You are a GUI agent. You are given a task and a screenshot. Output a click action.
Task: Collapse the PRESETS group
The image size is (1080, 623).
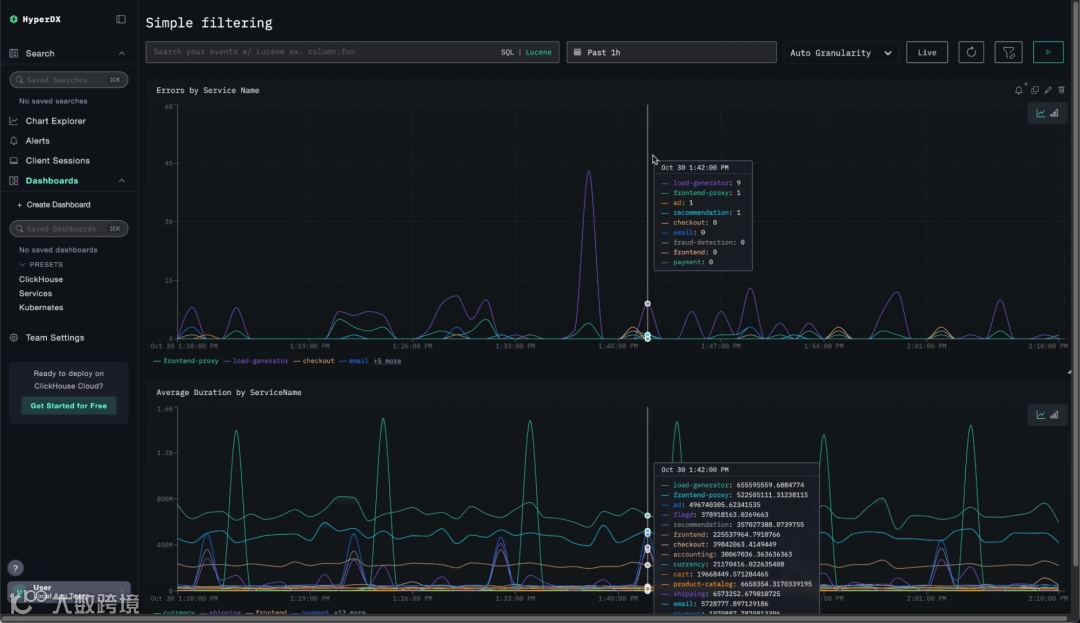(41, 264)
